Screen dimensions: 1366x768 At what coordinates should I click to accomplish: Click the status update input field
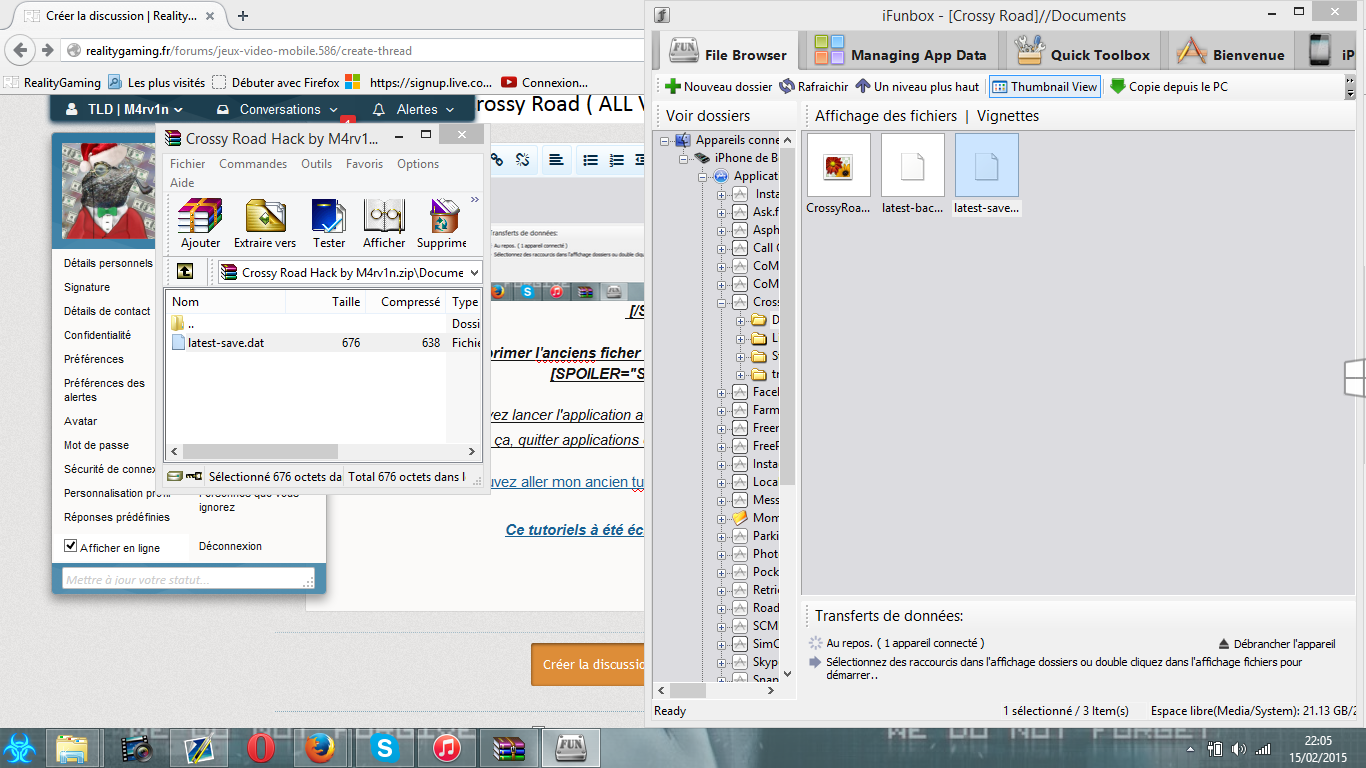click(188, 580)
